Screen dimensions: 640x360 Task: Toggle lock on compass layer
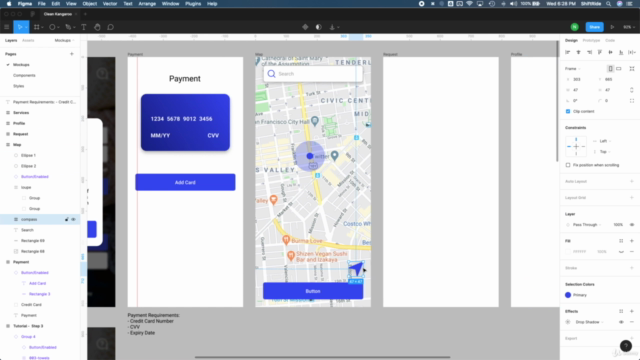tap(67, 219)
